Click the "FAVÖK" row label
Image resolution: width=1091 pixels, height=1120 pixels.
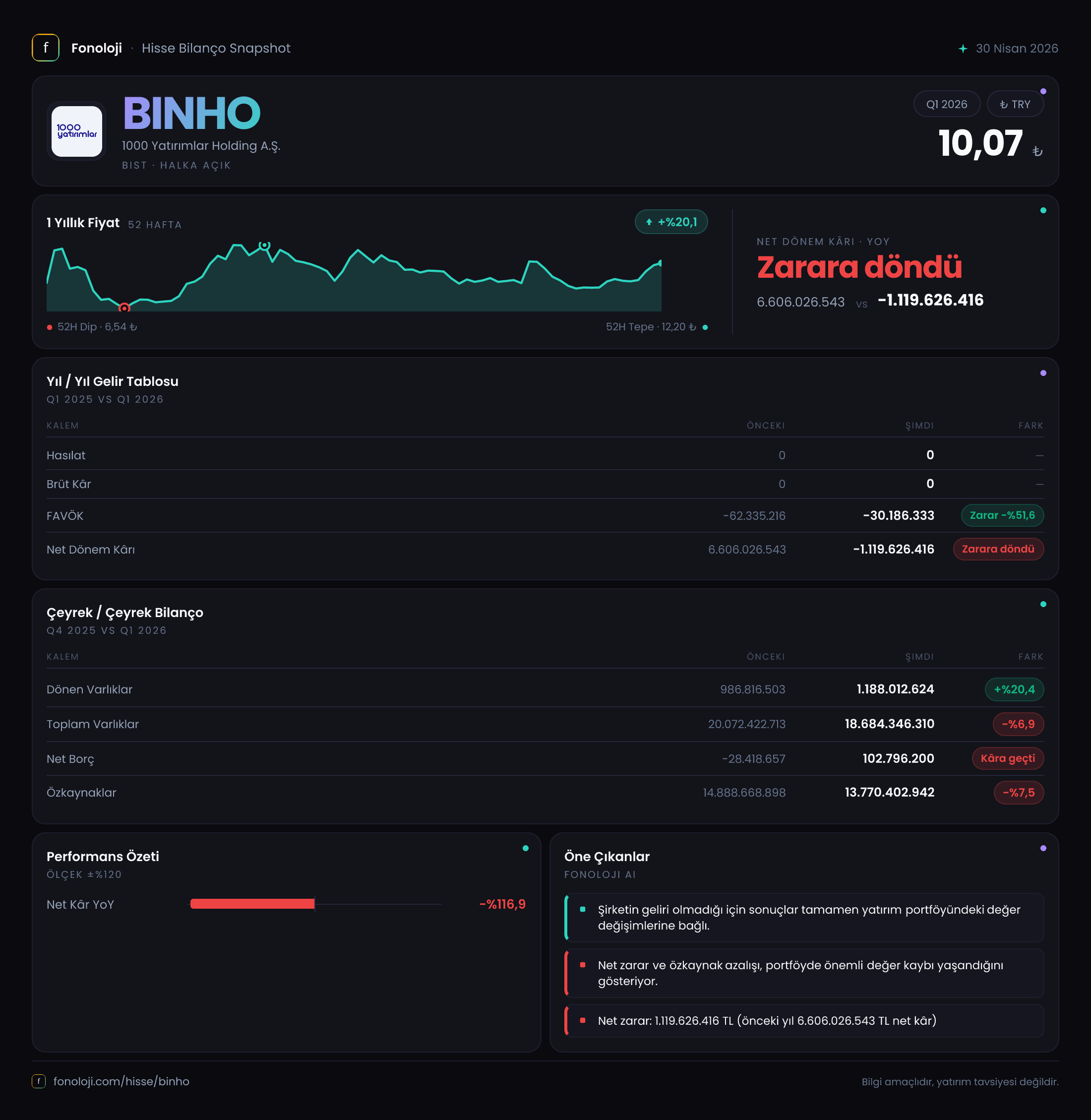[x=65, y=516]
